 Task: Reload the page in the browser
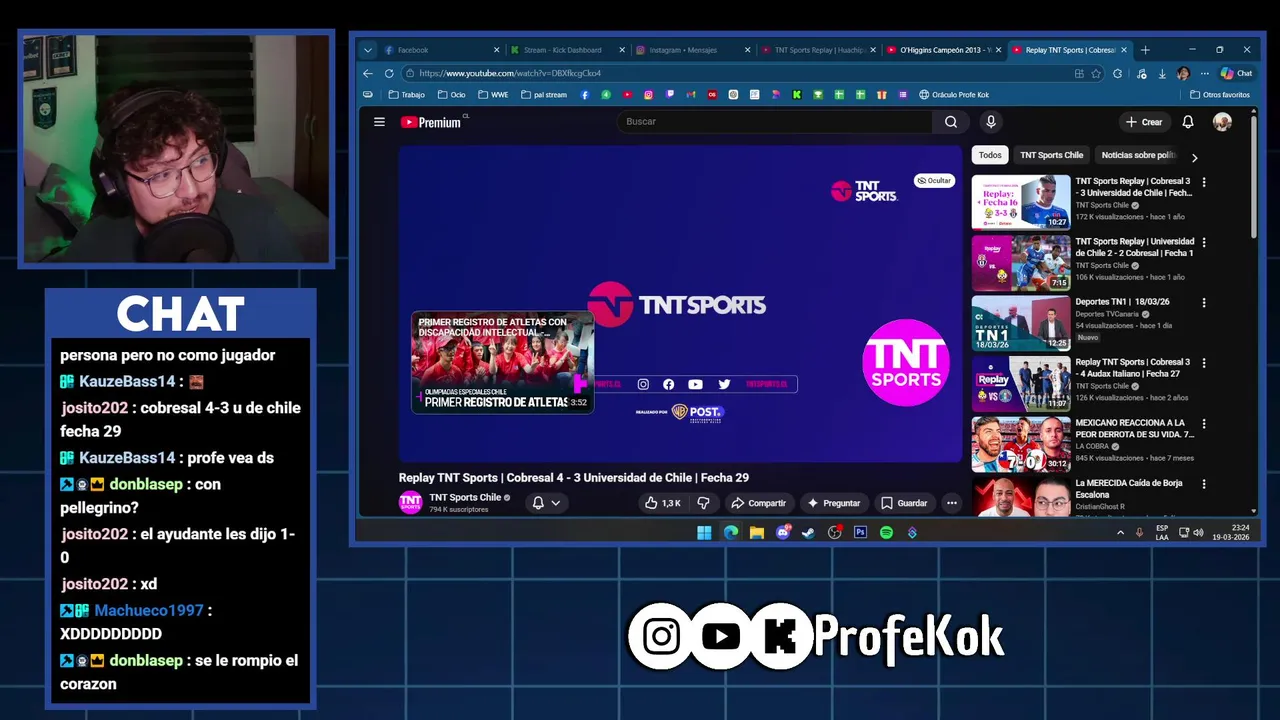point(389,73)
